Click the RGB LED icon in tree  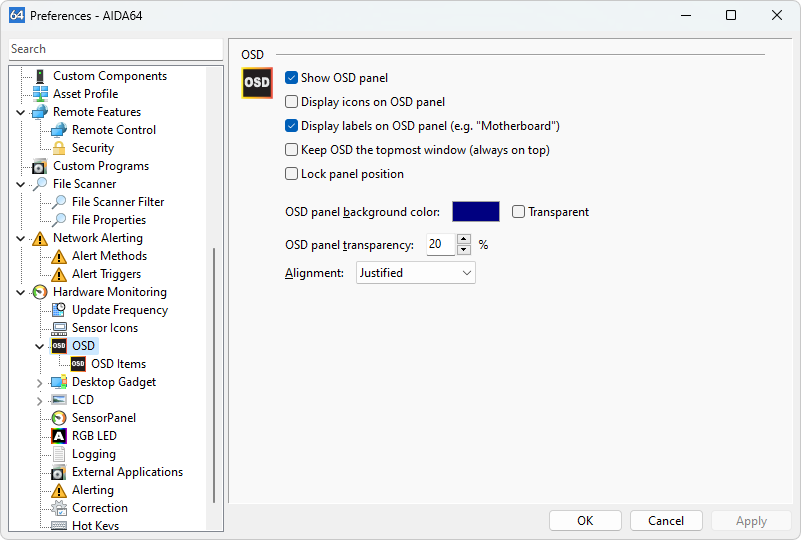tap(59, 436)
